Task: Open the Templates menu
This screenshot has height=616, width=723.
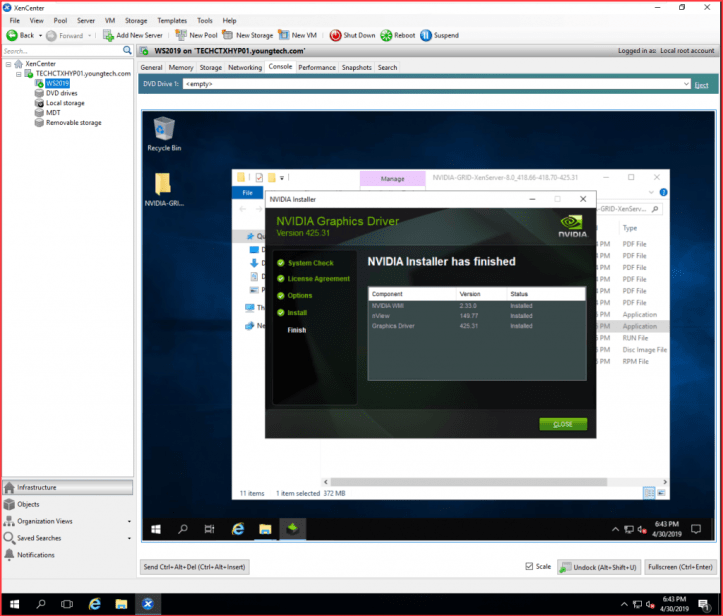Action: (x=172, y=21)
